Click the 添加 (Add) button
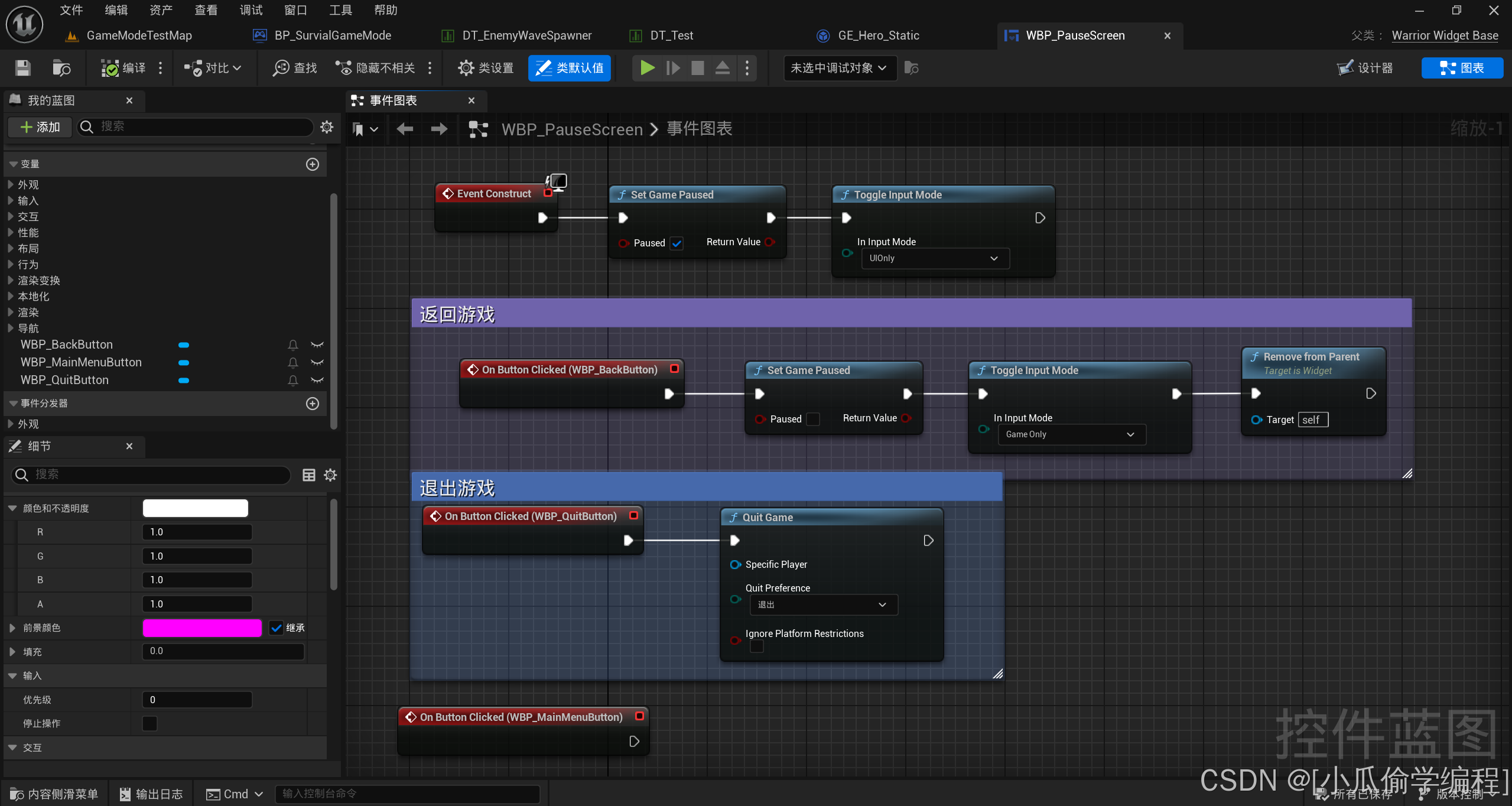The width and height of the screenshot is (1512, 806). point(40,126)
